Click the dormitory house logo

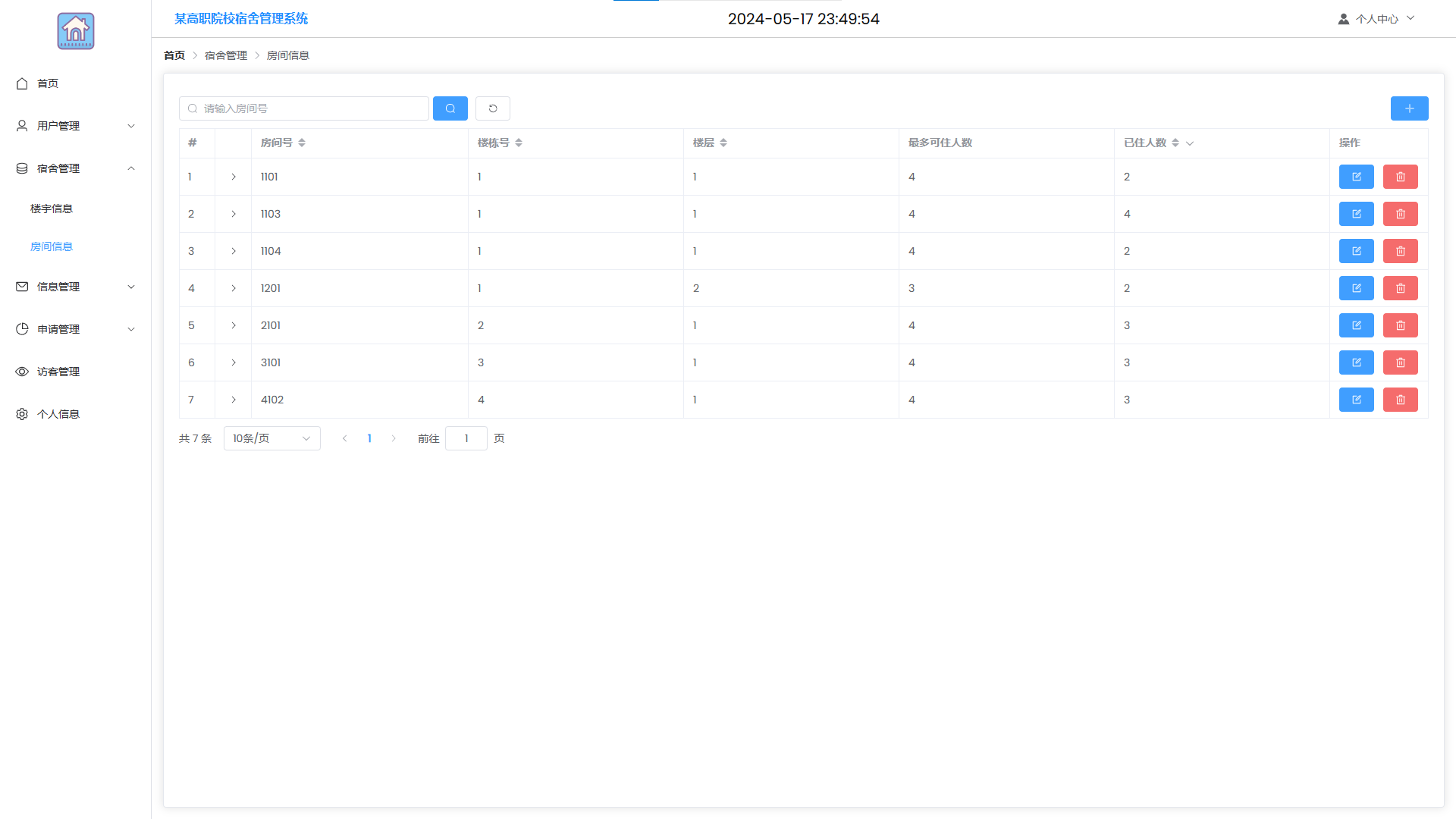coord(76,31)
